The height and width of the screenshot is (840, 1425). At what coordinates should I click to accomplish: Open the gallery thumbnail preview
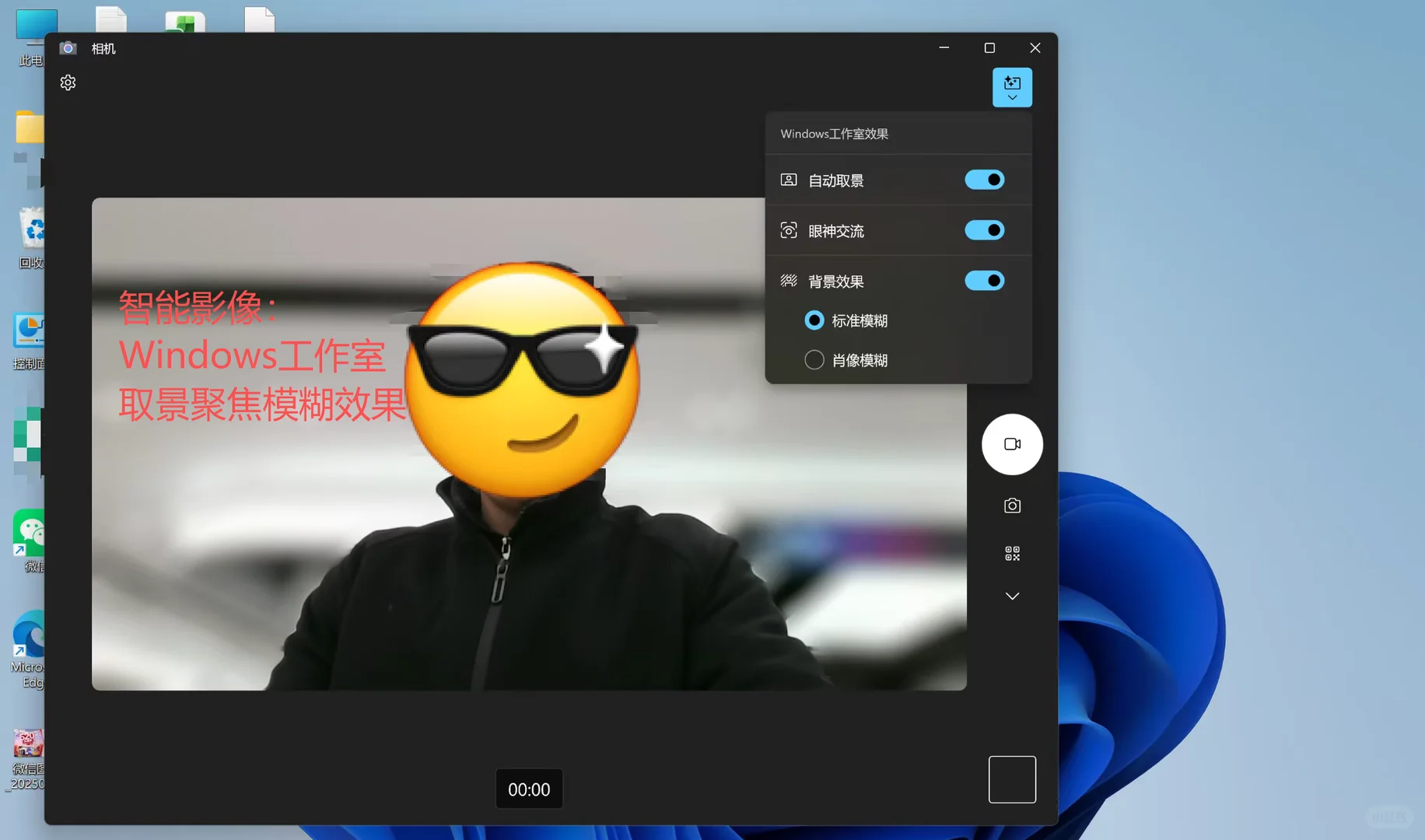coord(1012,779)
